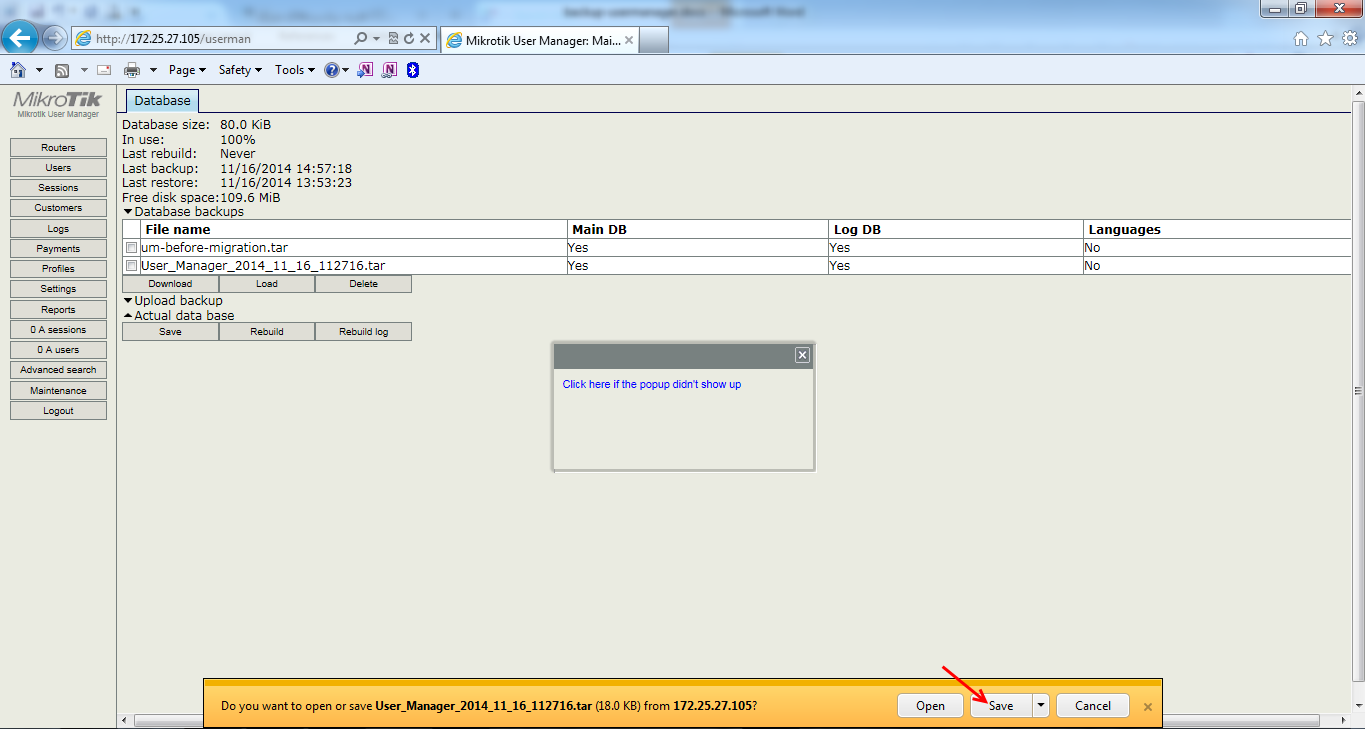
Task: Check the um-before-migration.tar checkbox
Action: click(x=131, y=247)
